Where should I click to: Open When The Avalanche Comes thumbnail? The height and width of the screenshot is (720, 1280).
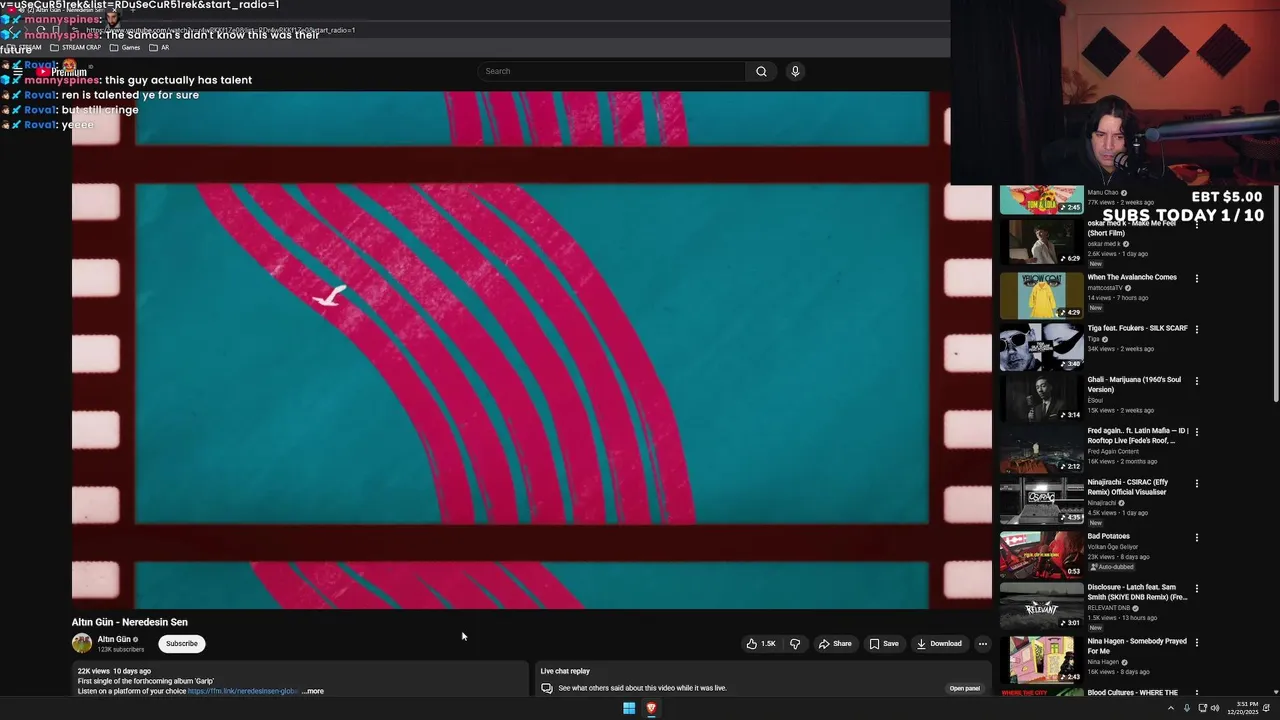tap(1041, 294)
